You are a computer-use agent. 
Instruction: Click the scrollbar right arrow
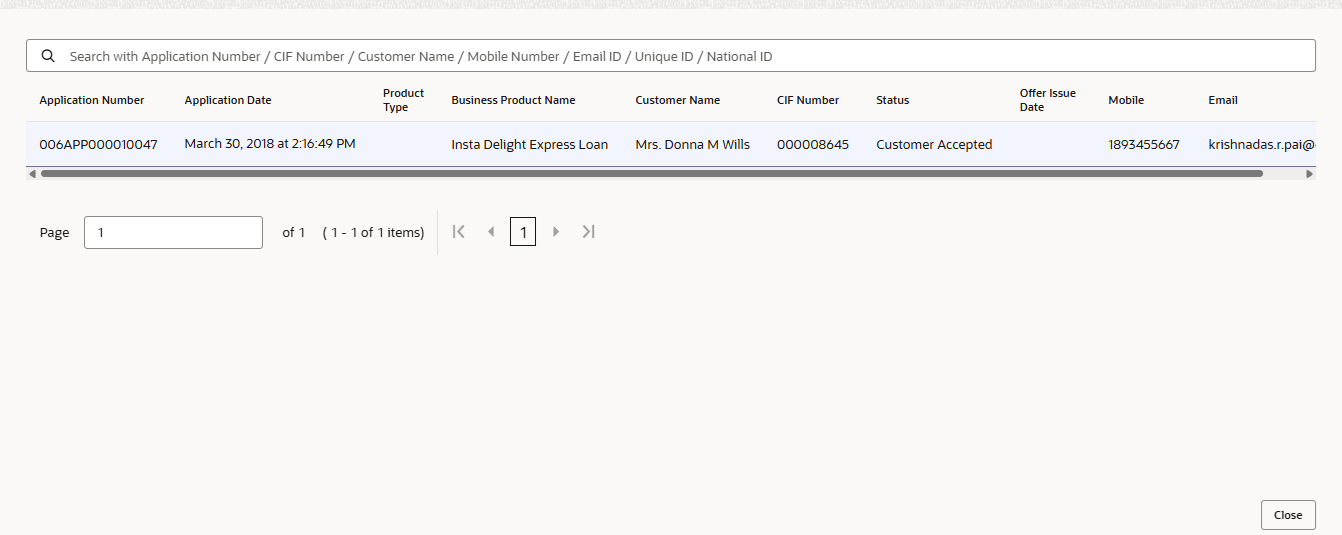pos(1310,174)
